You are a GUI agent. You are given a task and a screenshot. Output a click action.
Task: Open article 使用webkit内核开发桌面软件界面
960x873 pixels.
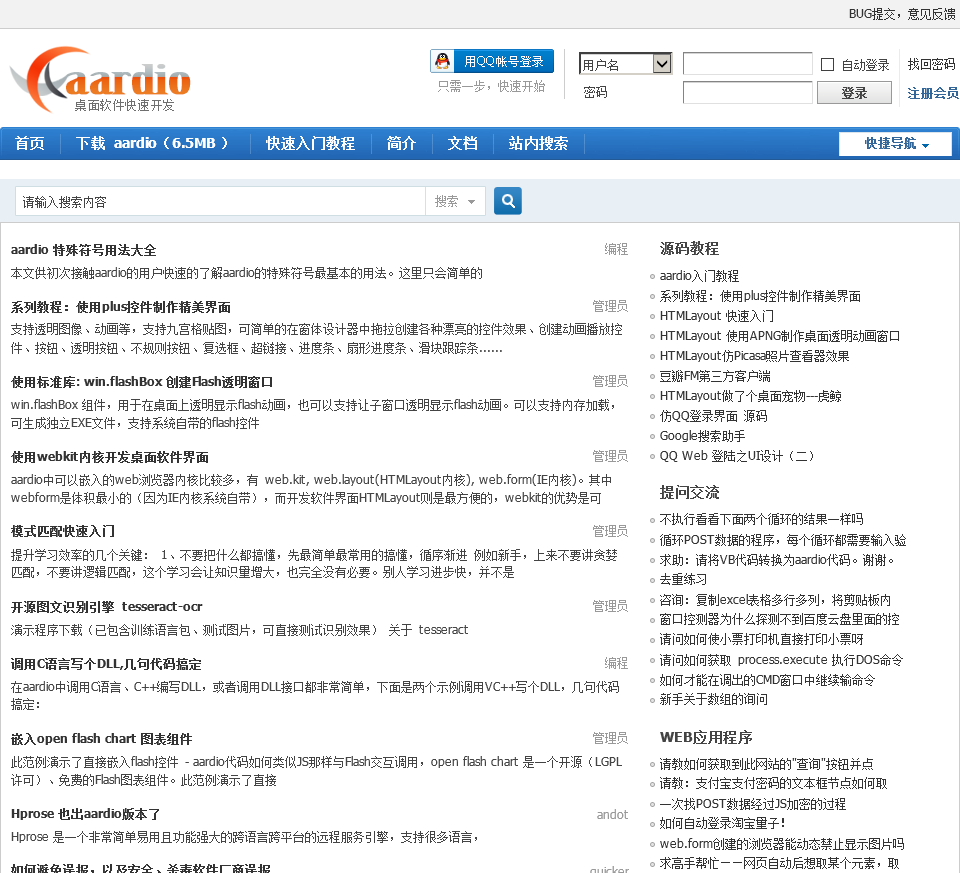110,457
